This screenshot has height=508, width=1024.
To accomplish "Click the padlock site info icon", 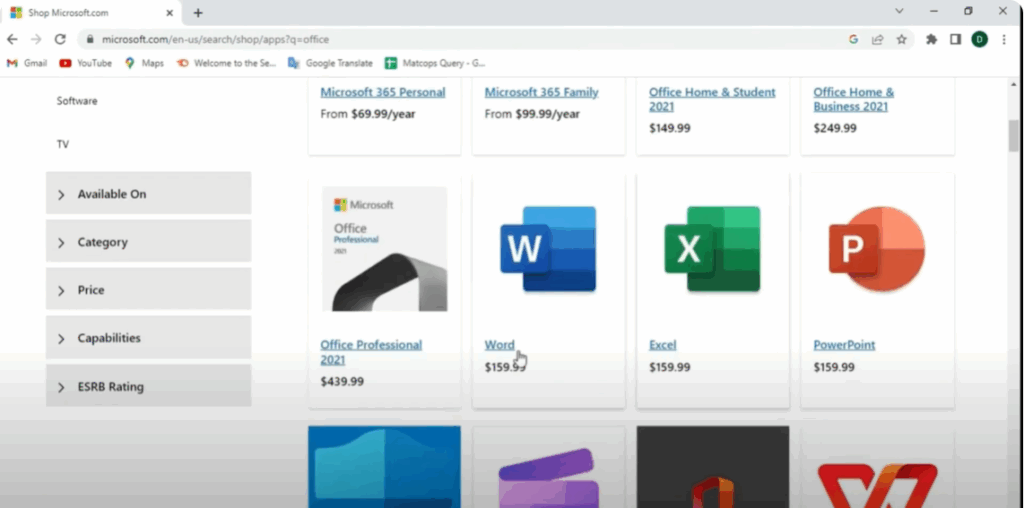I will tap(90, 39).
